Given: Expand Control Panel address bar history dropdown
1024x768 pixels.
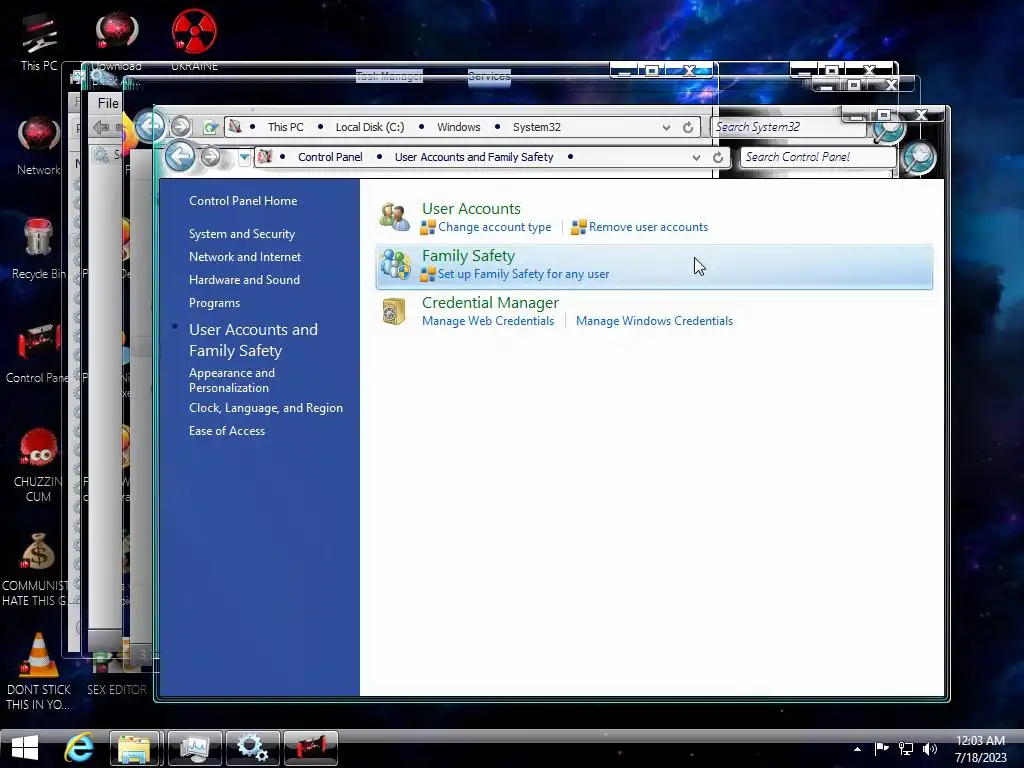Looking at the screenshot, I should (696, 157).
